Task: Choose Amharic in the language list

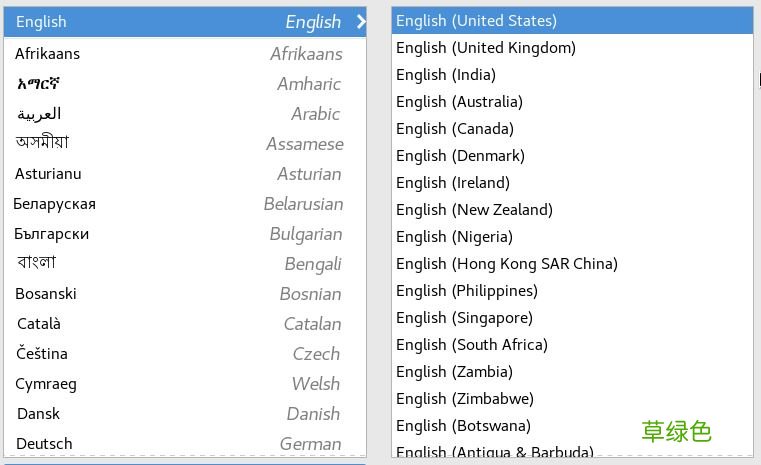Action: coord(185,84)
